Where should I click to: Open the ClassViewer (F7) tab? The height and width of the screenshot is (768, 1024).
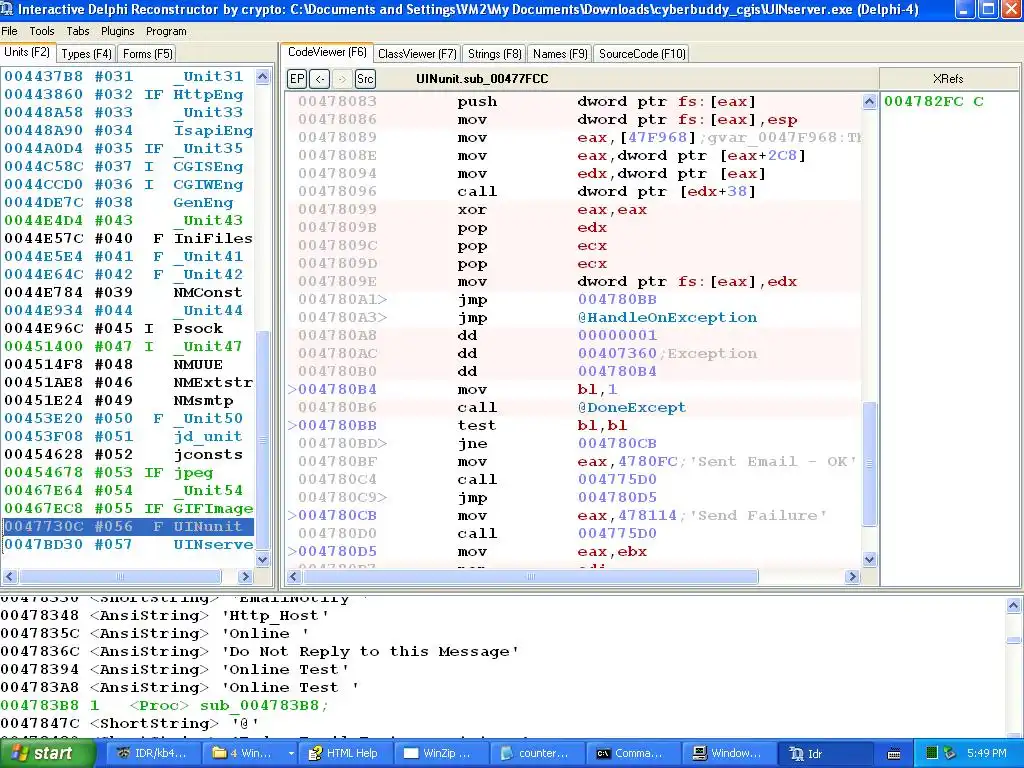click(417, 54)
